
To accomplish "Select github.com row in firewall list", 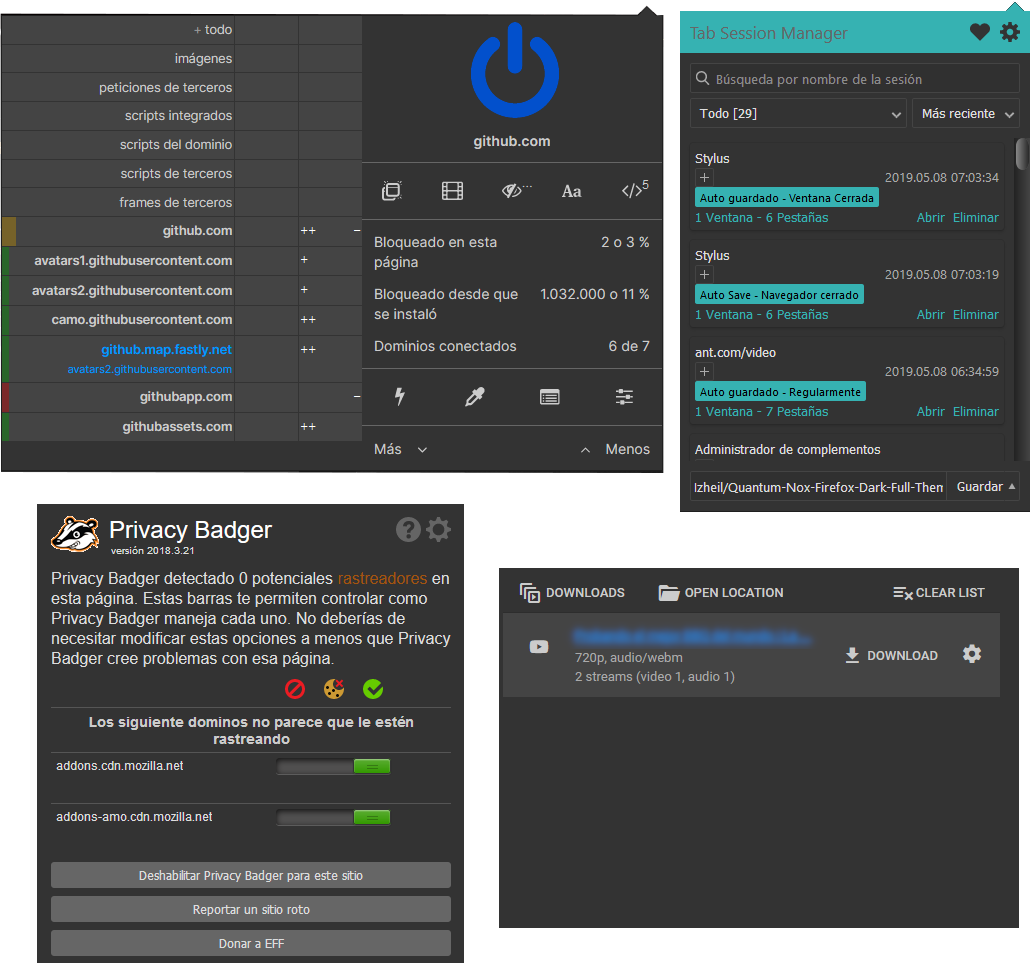I will [182, 231].
